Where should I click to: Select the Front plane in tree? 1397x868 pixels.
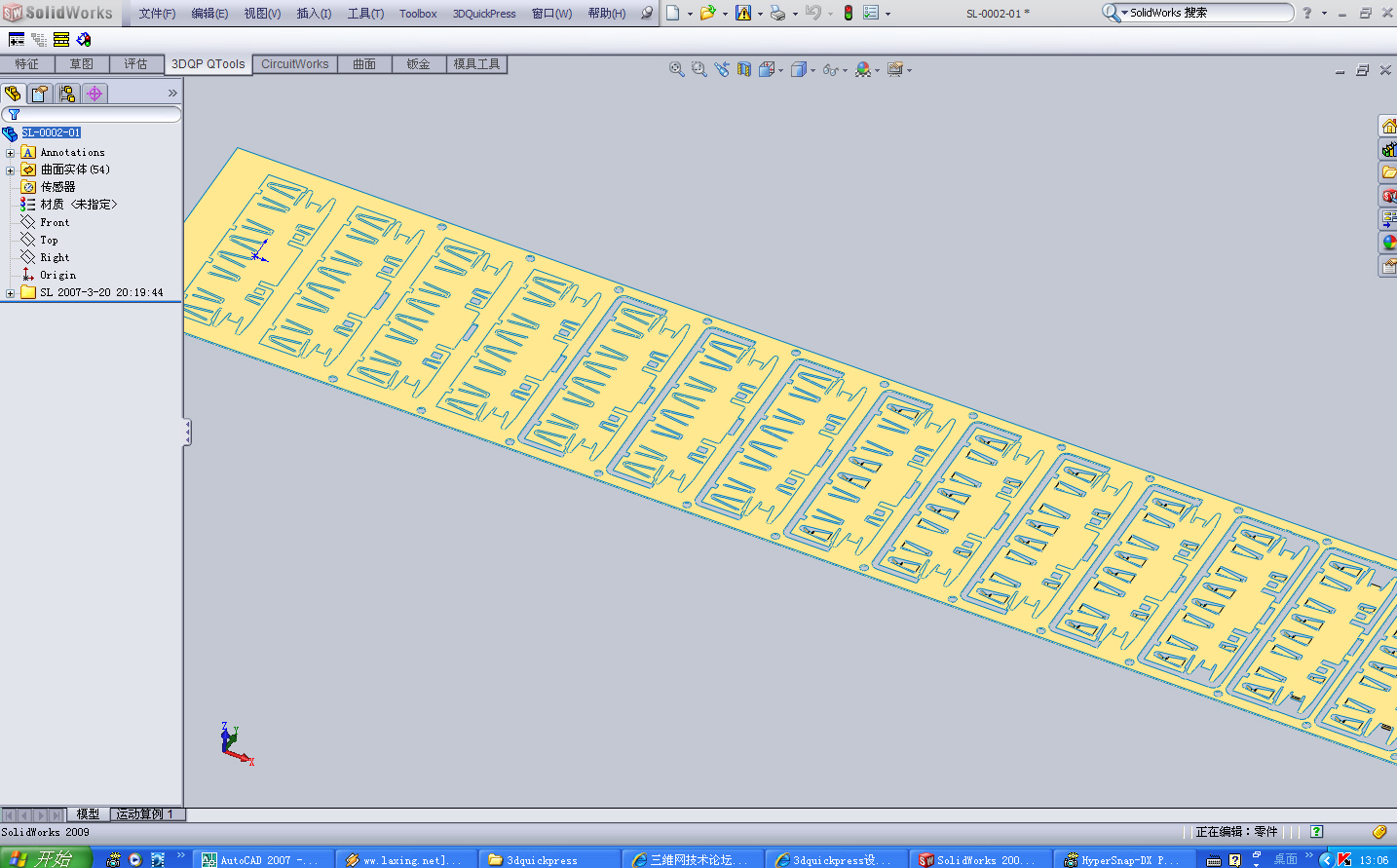pyautogui.click(x=55, y=223)
